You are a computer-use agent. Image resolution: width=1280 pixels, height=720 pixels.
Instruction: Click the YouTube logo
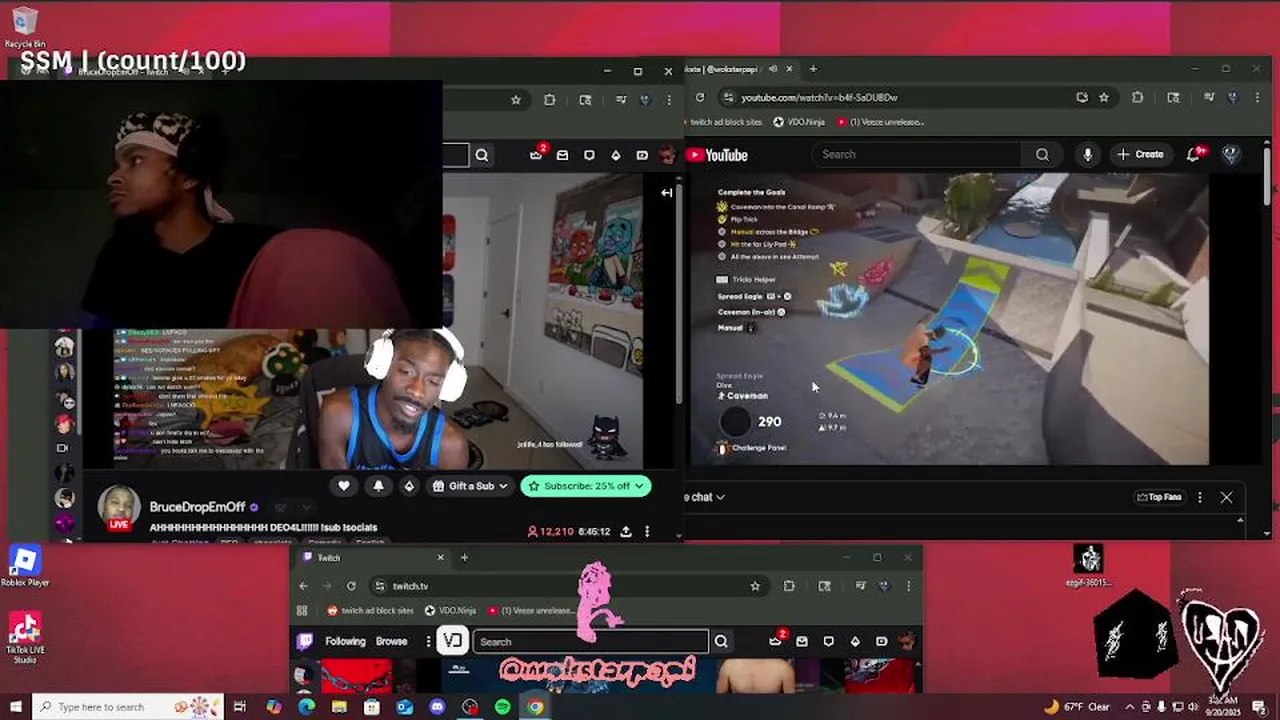tap(717, 155)
